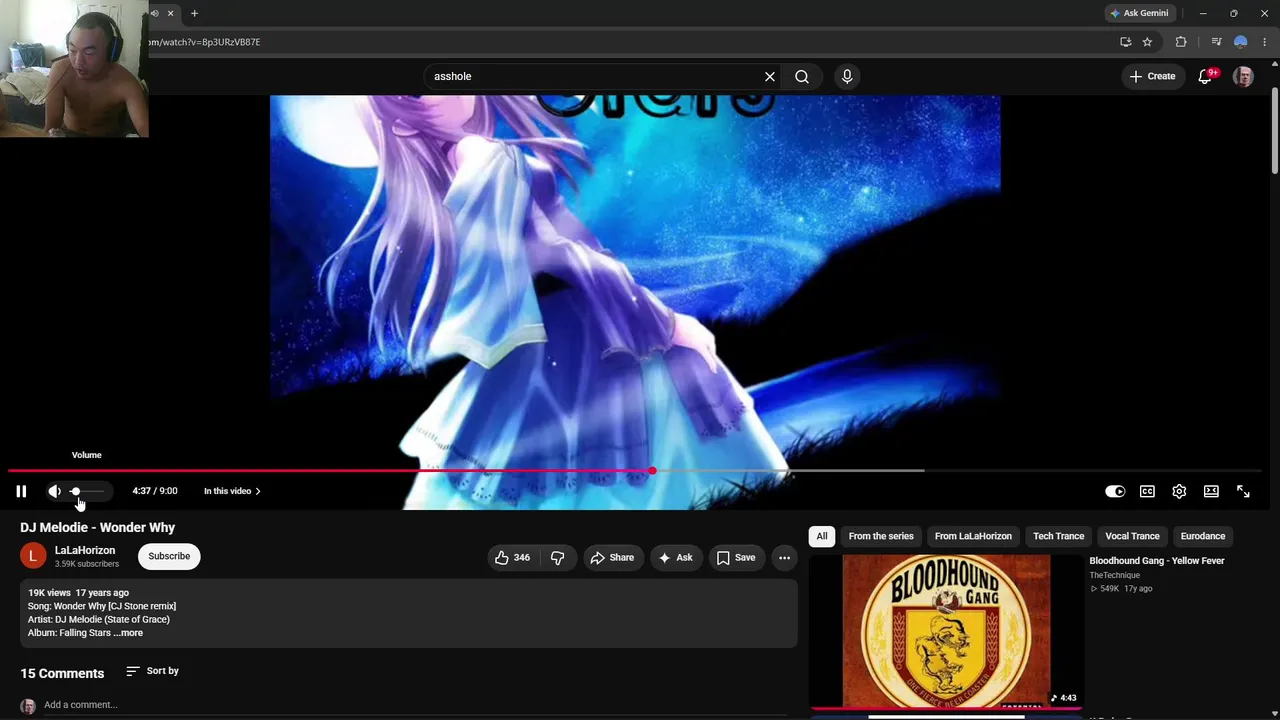Mute the video with the speaker icon
This screenshot has height=720, width=1280.
54,491
